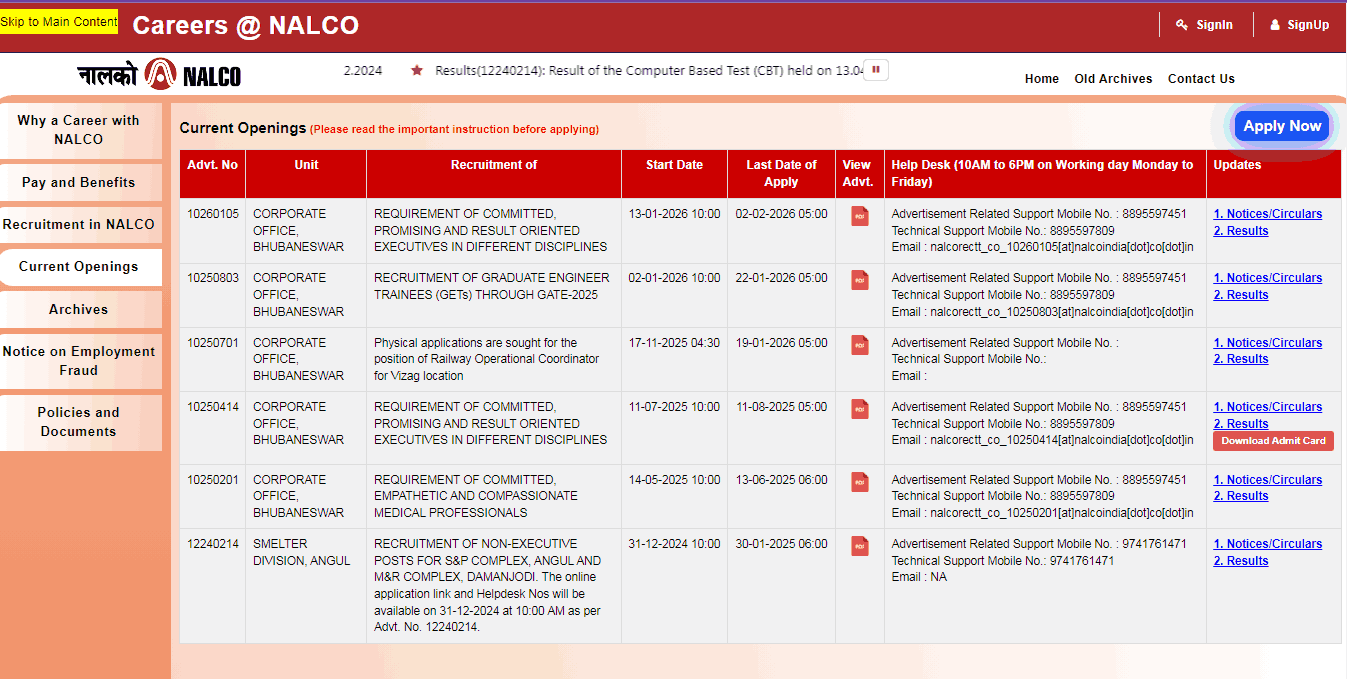Viewport: 1347px width, 679px height.
Task: Download Admit Card for Advt 10250414
Action: (x=1272, y=441)
